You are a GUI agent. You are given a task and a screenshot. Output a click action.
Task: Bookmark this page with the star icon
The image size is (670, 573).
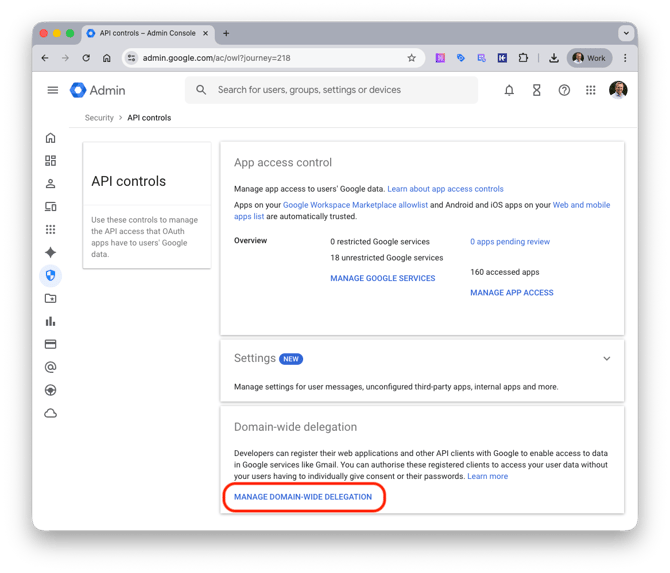(411, 58)
